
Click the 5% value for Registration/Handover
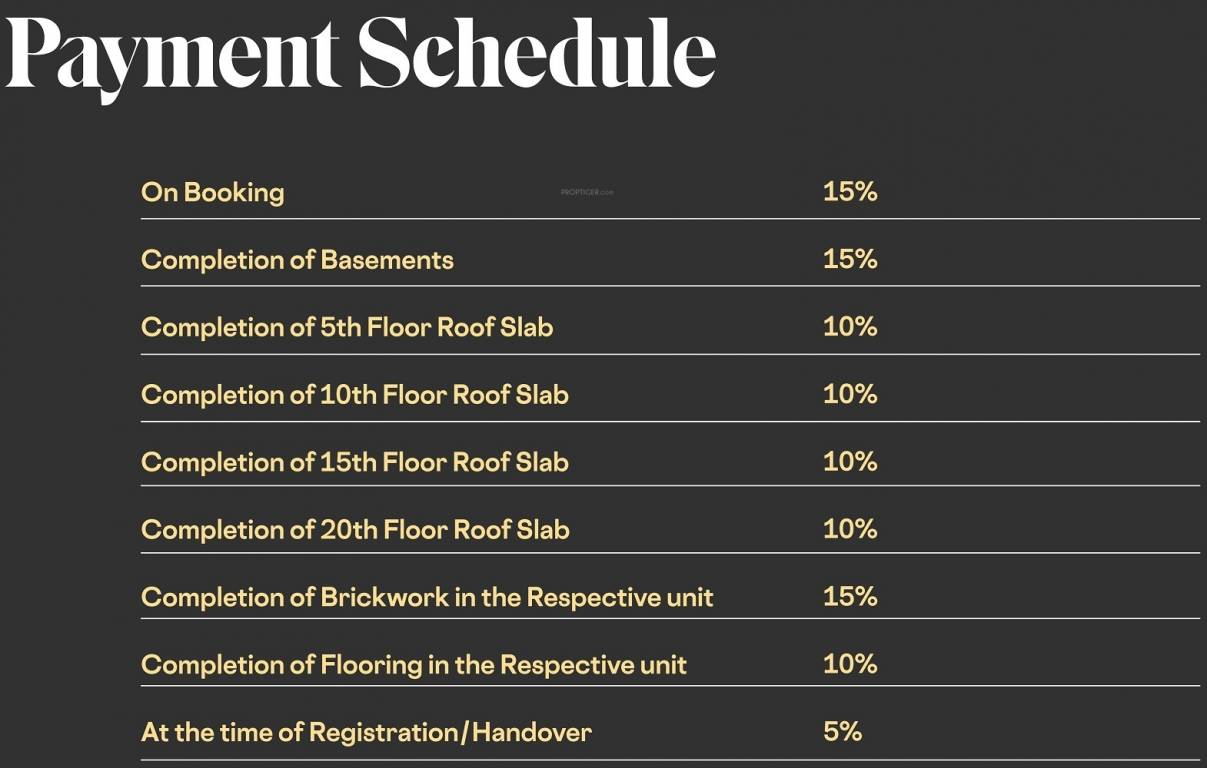click(842, 731)
